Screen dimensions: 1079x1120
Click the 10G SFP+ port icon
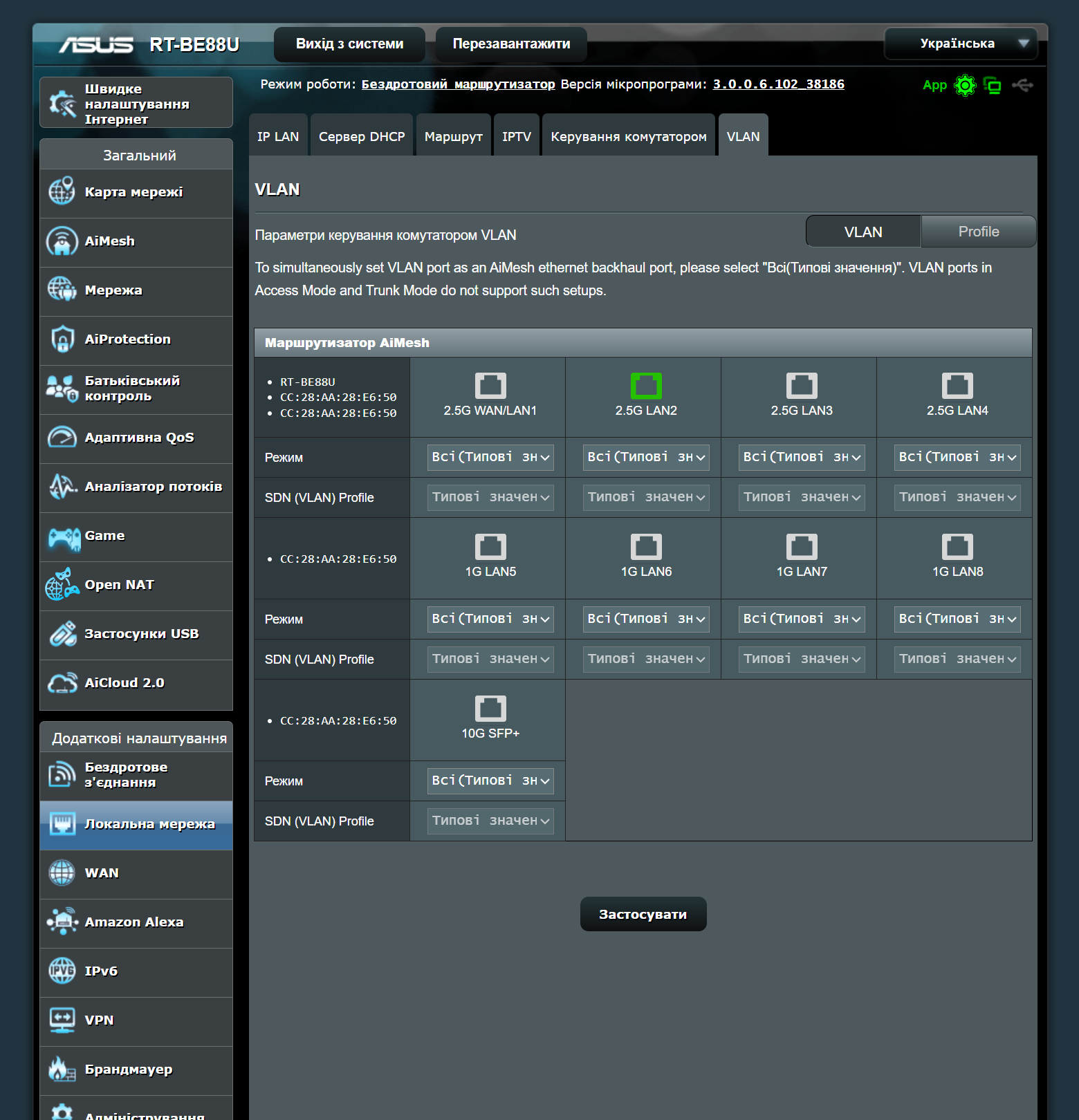coord(490,708)
